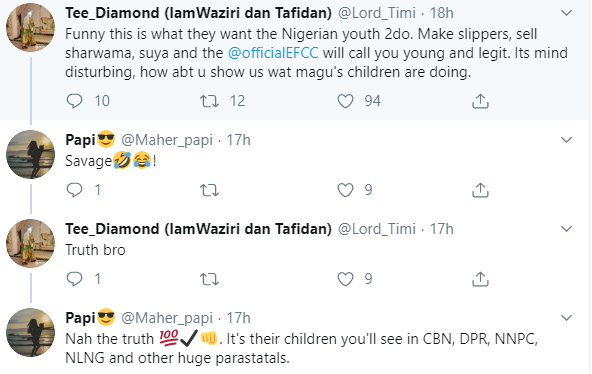Reply to the 'Savage' tweet
The image size is (592, 374).
pos(74,190)
